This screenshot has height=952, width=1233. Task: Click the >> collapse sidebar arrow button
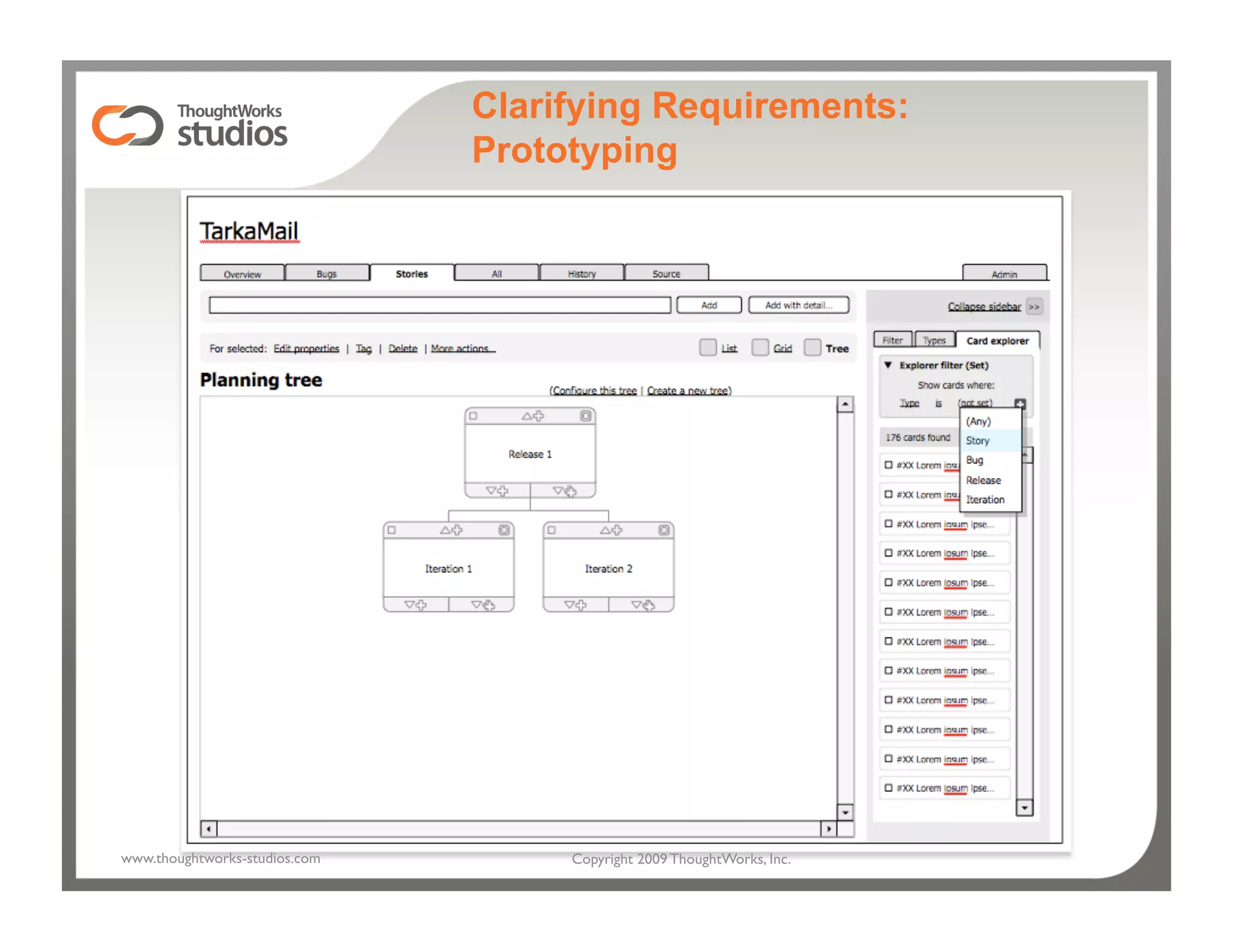1034,306
